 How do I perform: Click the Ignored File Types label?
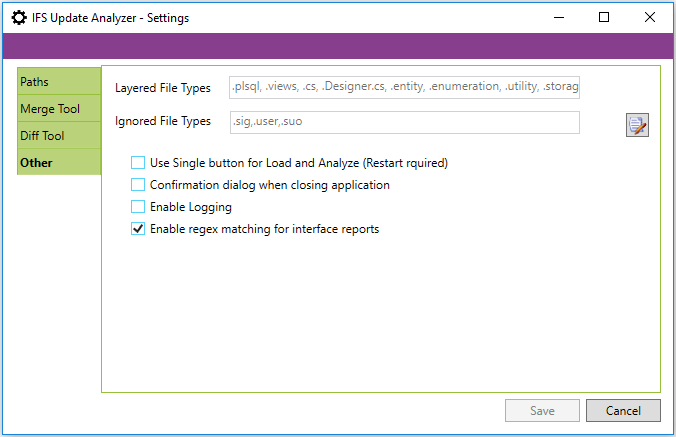click(163, 121)
